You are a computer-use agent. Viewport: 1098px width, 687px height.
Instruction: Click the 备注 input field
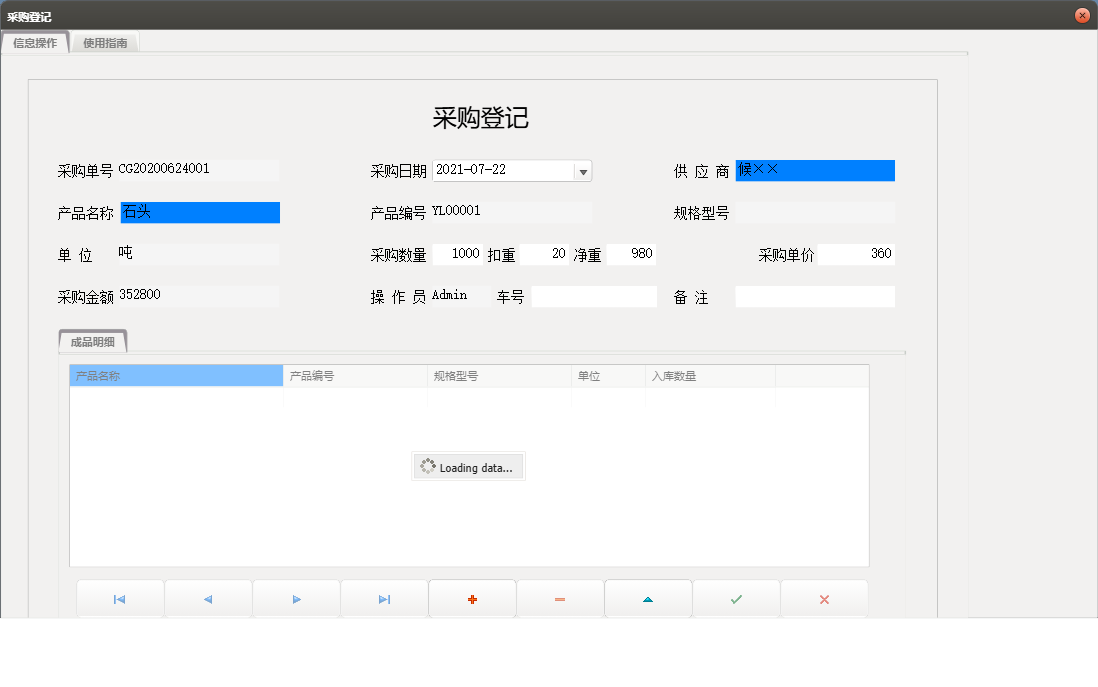[x=815, y=296]
